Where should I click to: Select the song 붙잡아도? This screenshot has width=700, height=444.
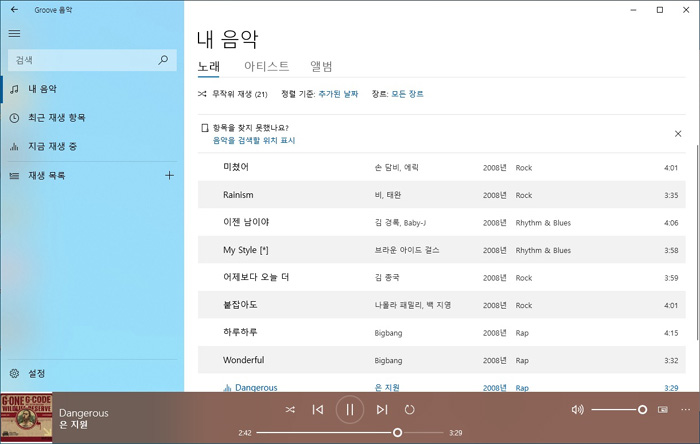pyautogui.click(x=442, y=305)
